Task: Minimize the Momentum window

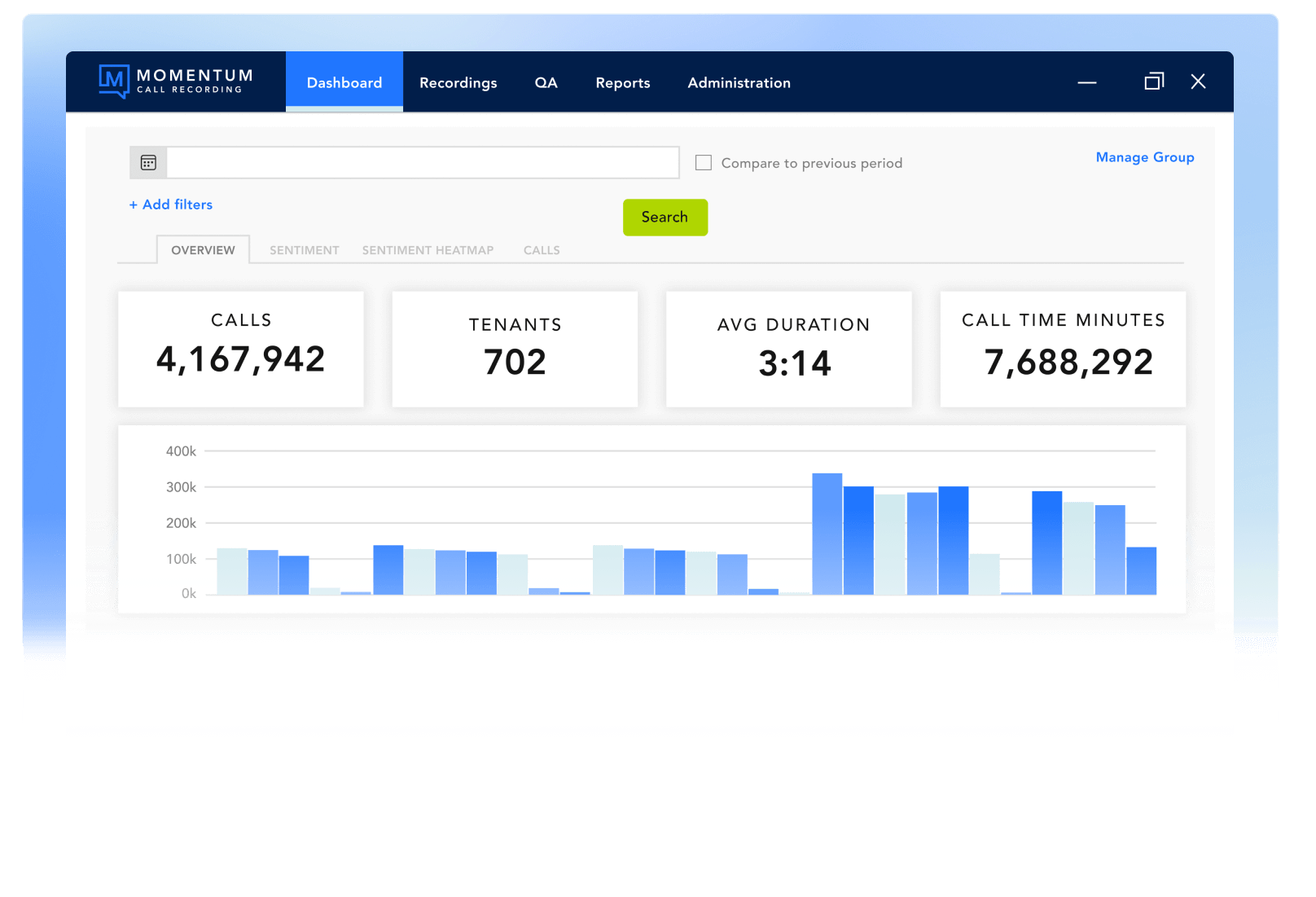Action: [x=1086, y=82]
